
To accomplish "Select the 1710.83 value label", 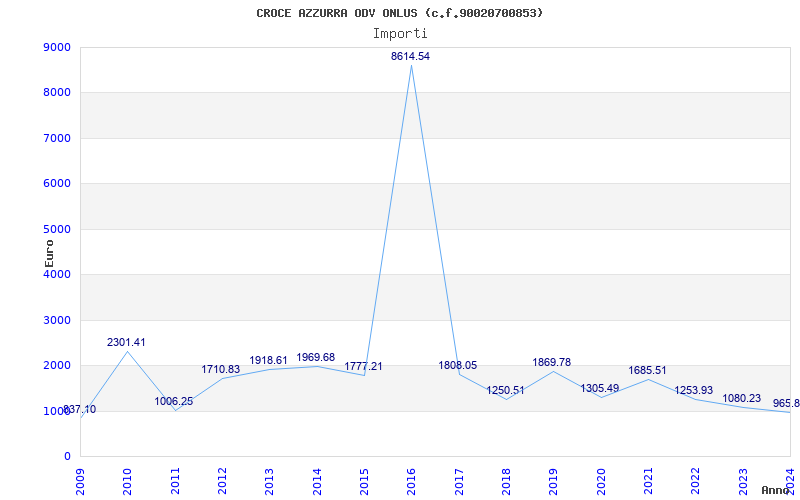I will click(220, 369).
